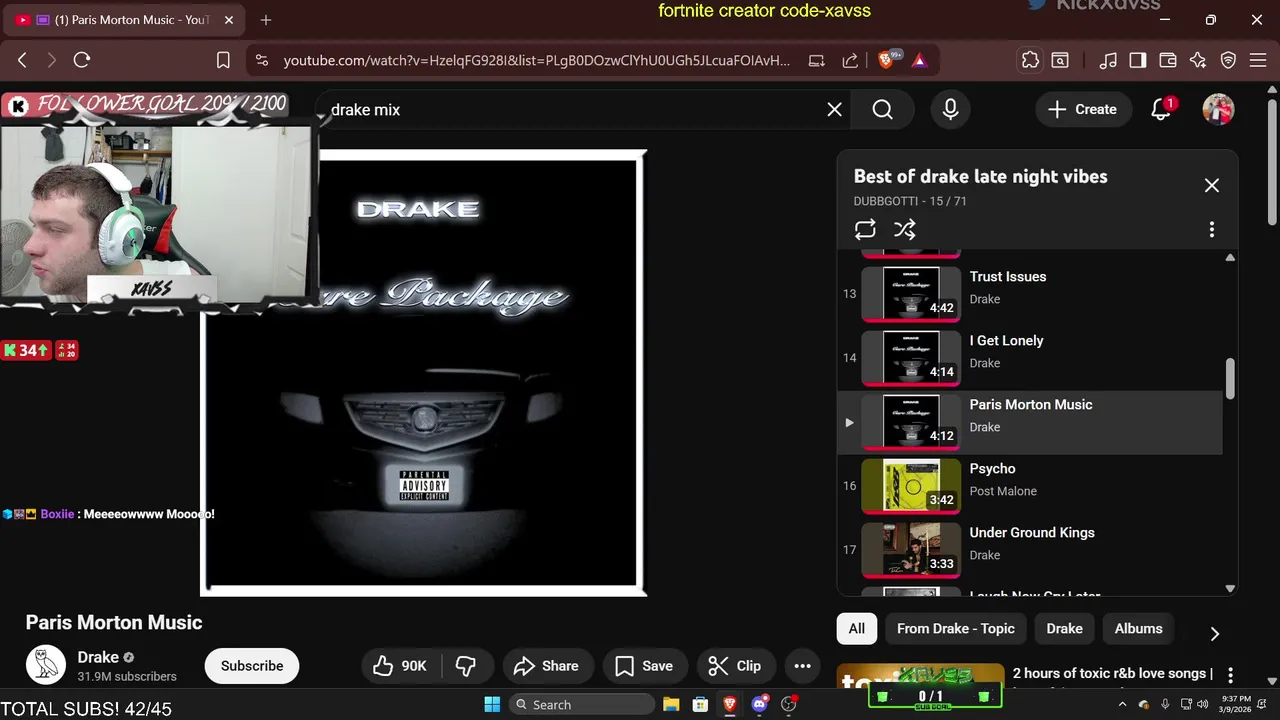Show hidden system tray icons chevron
This screenshot has height=720, width=1280.
click(1122, 704)
